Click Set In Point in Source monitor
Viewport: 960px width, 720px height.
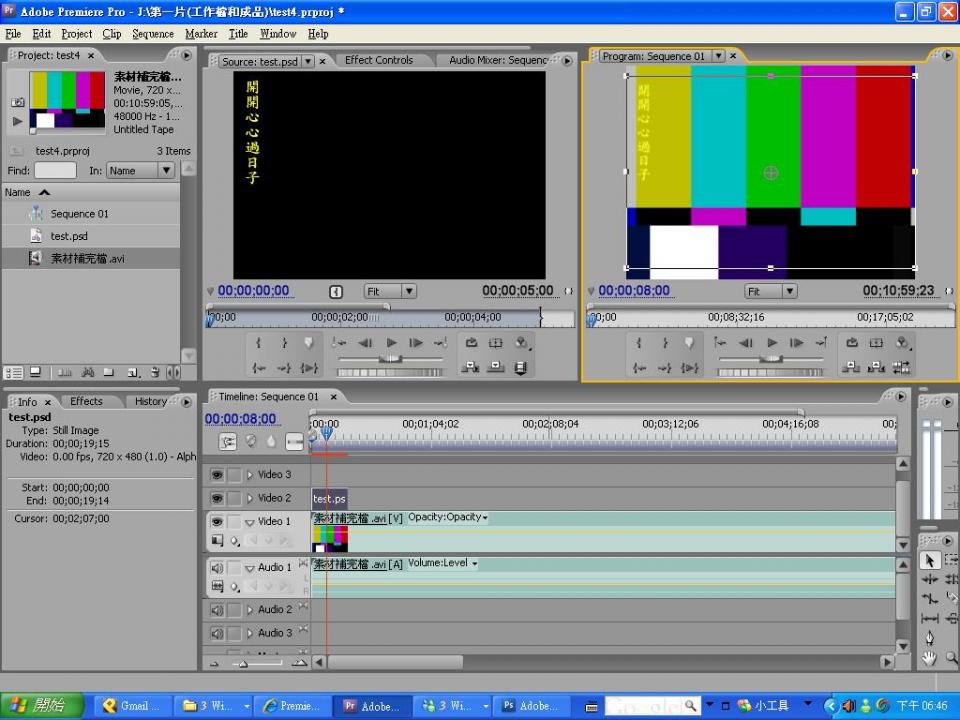[258, 343]
